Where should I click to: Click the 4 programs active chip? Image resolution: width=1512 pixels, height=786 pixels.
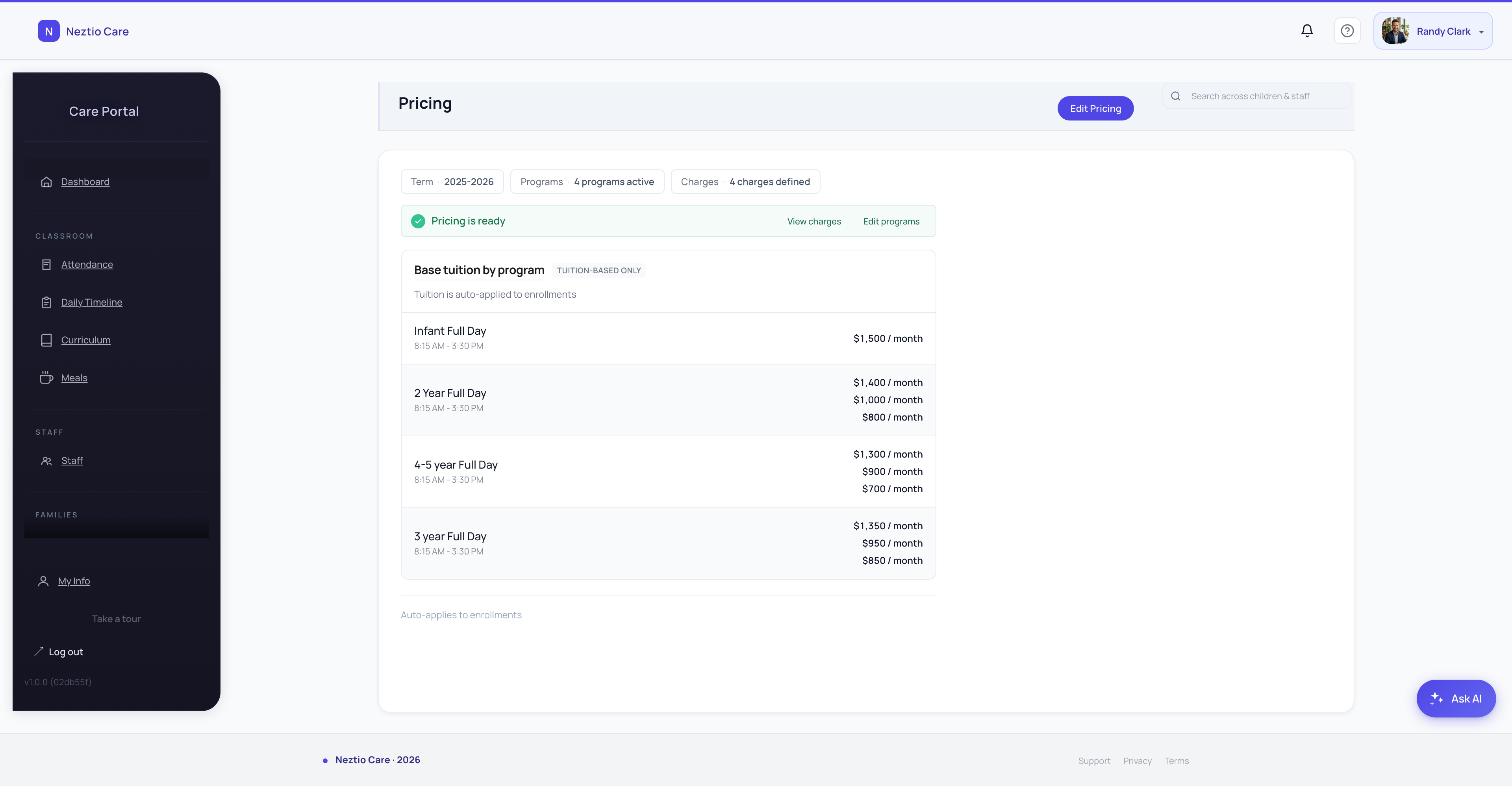[587, 182]
